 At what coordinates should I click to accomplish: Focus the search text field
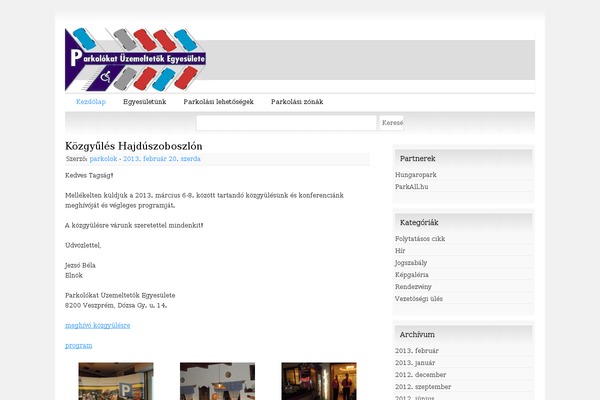point(286,123)
